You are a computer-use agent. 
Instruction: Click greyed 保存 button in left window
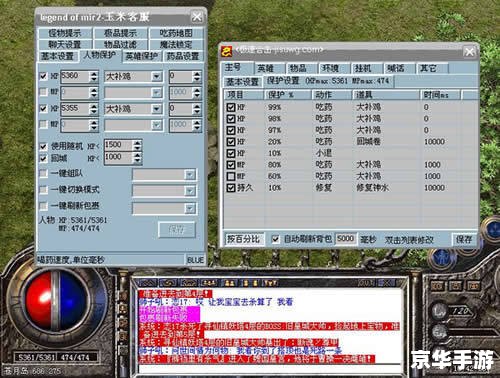pos(177,230)
